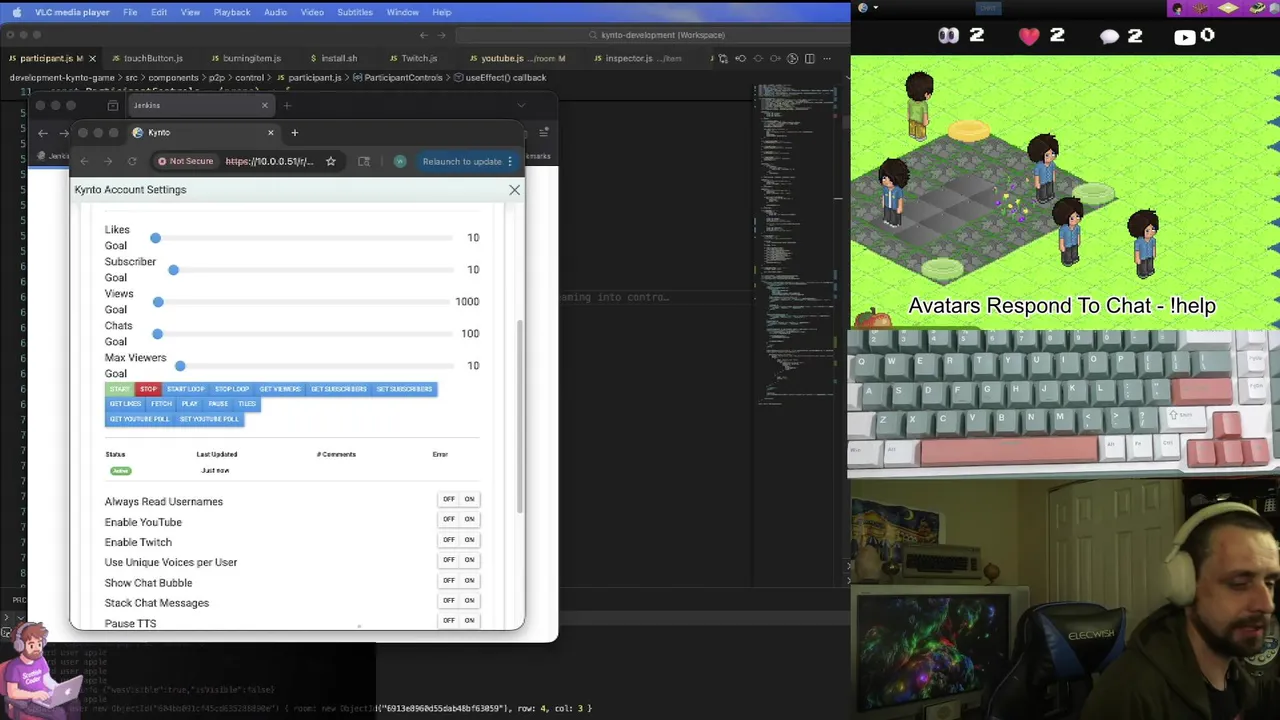Open the Not Secure site info chip
This screenshot has height=720, width=1280.
pyautogui.click(x=186, y=161)
